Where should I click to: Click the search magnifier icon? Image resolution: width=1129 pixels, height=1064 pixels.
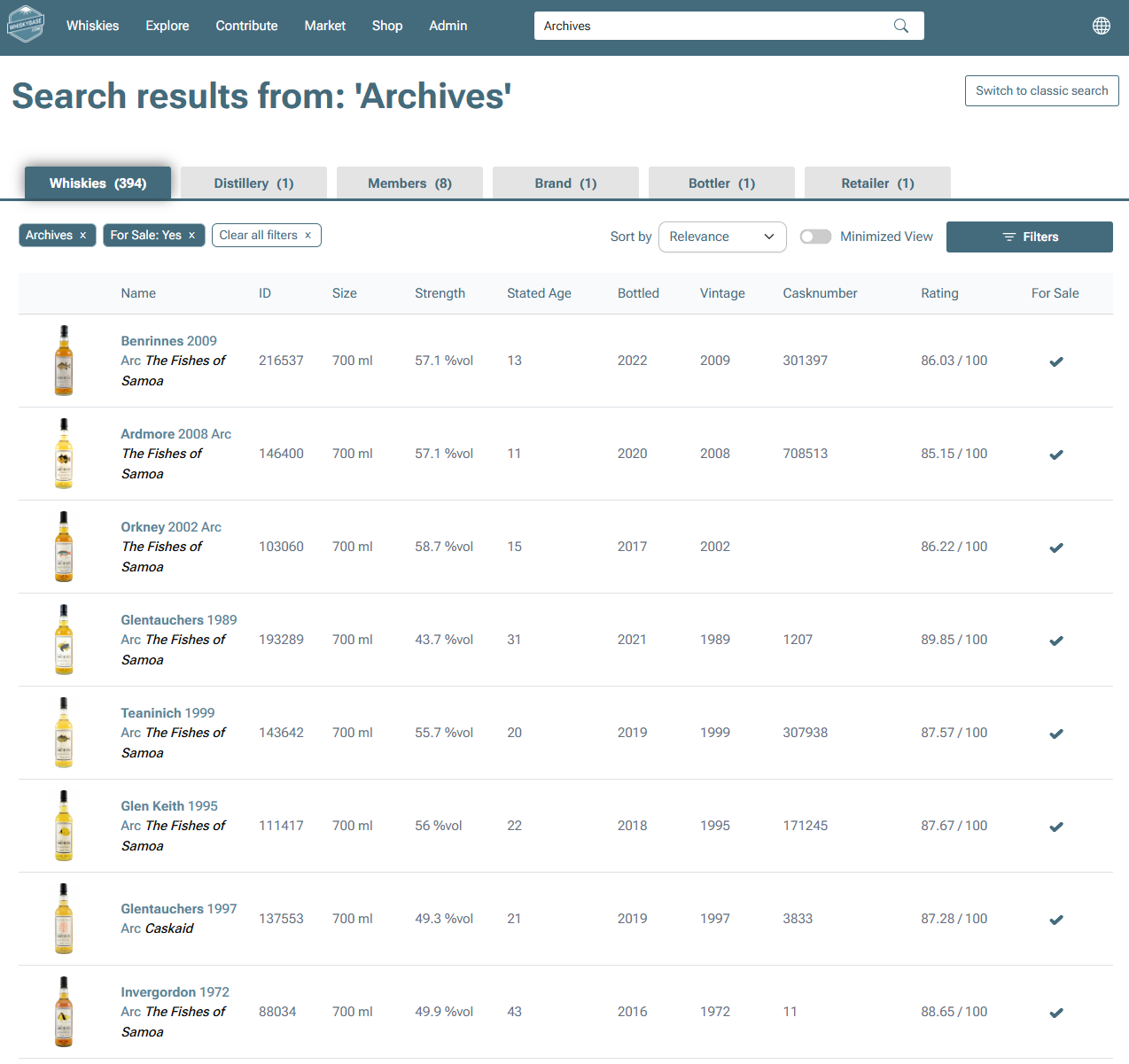[x=901, y=26]
